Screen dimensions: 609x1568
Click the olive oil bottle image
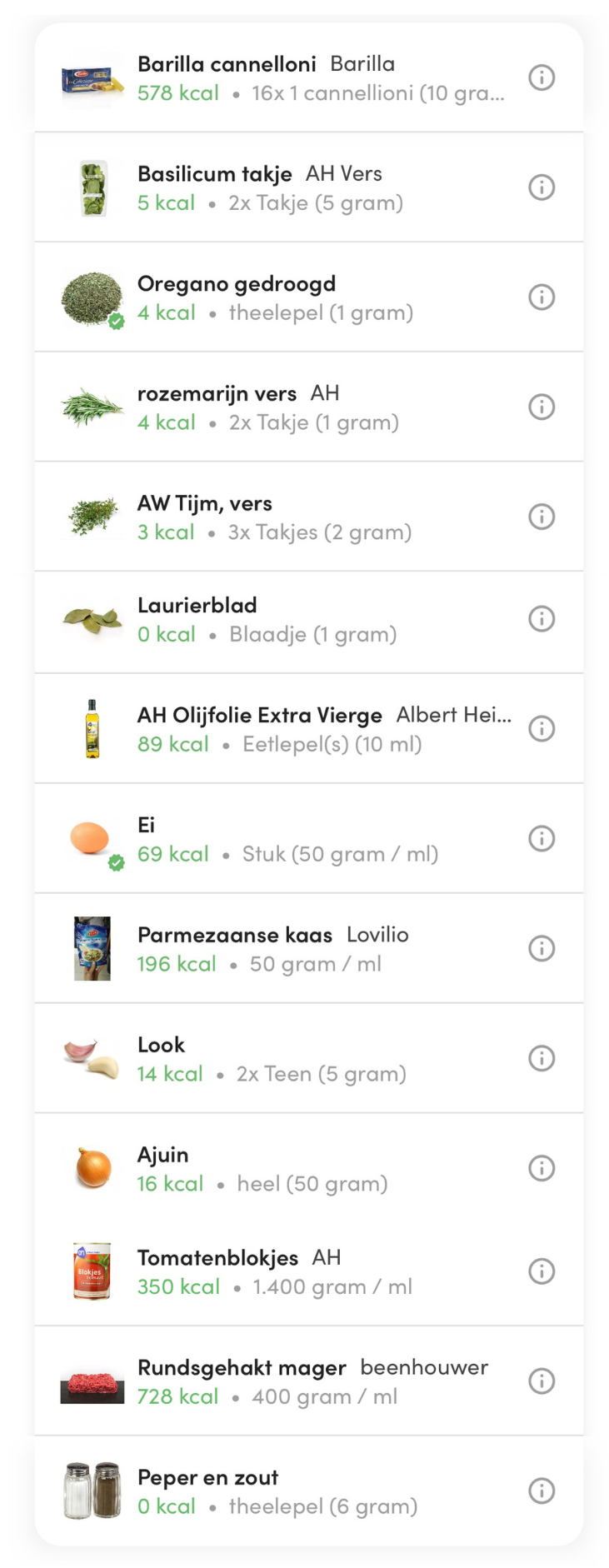(92, 729)
